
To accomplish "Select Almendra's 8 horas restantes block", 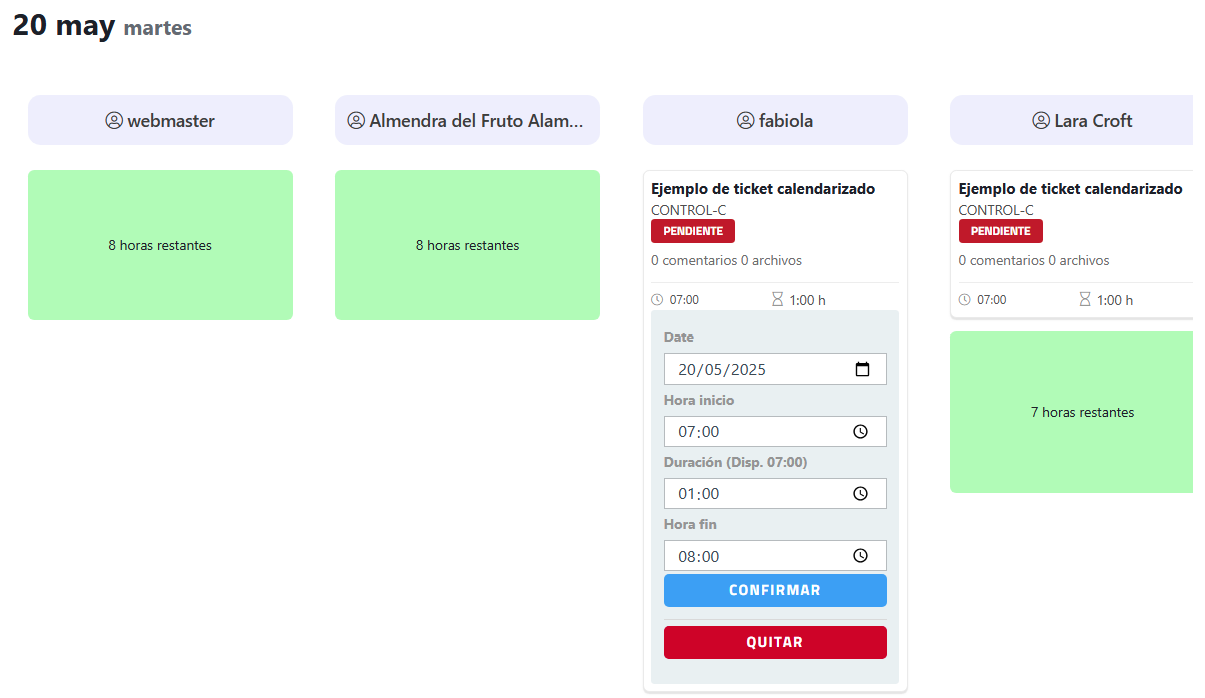I will point(467,245).
